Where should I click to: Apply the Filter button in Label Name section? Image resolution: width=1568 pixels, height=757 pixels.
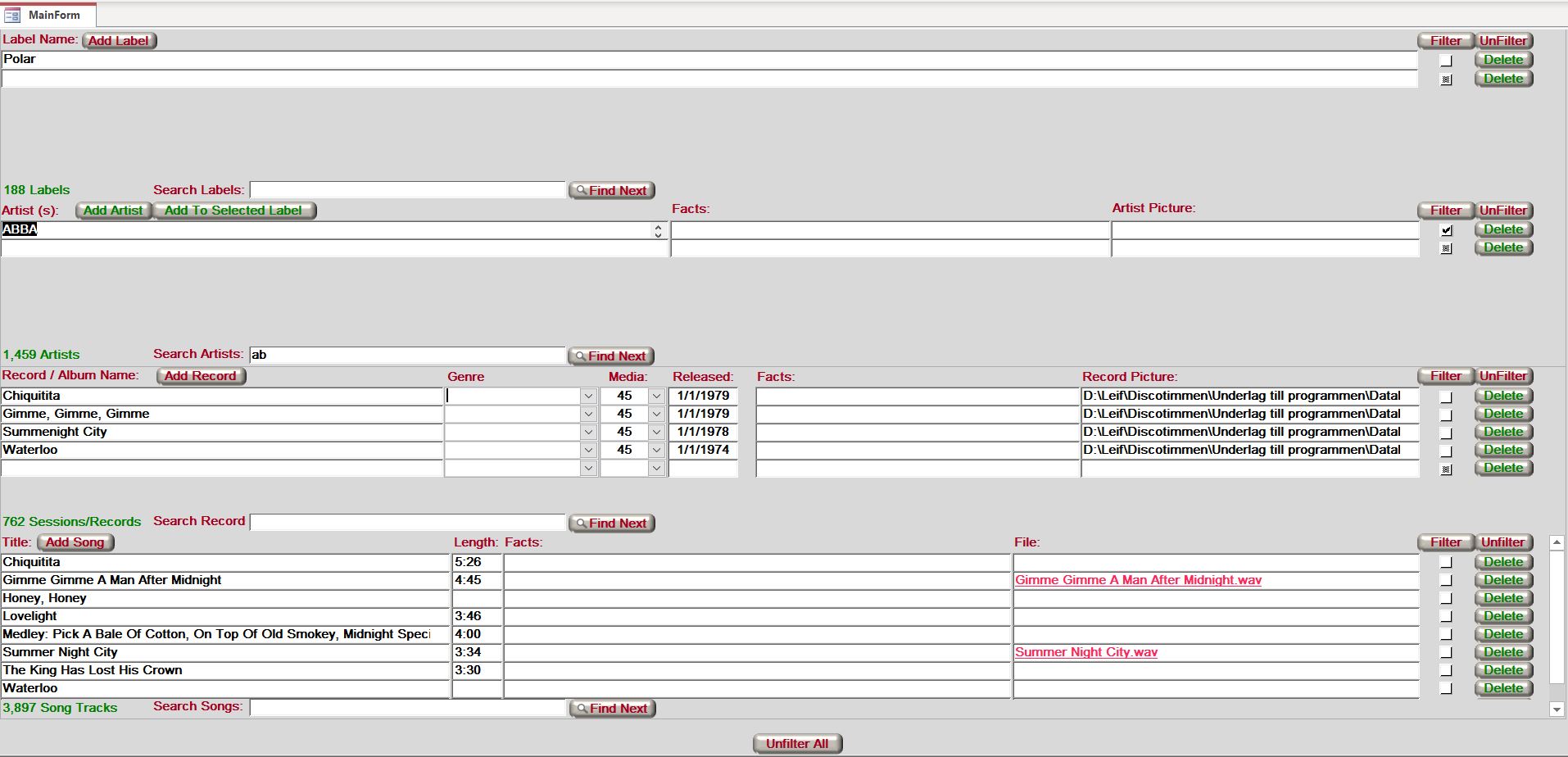click(x=1446, y=41)
